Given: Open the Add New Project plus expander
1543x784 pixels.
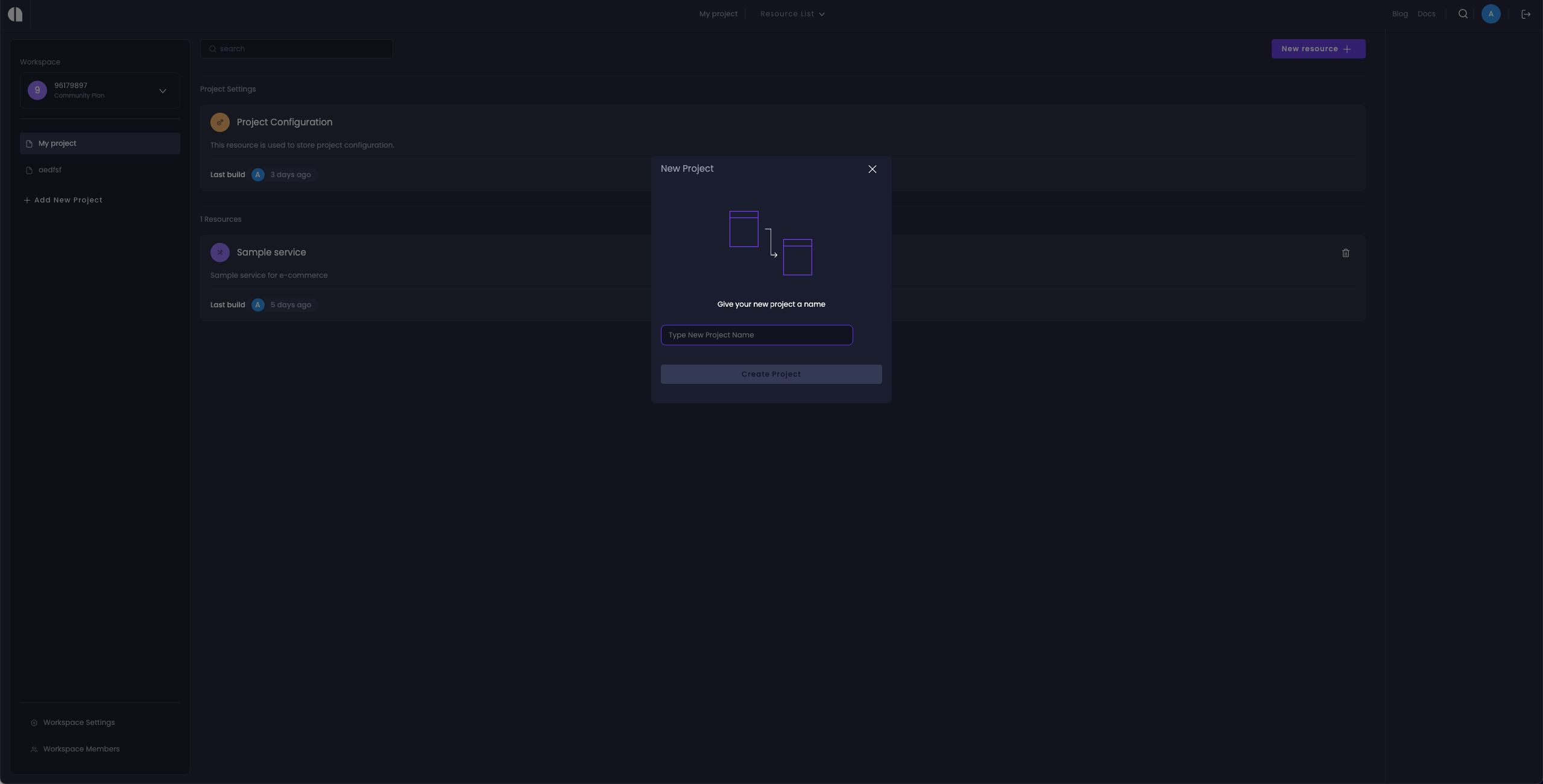Looking at the screenshot, I should pos(27,200).
